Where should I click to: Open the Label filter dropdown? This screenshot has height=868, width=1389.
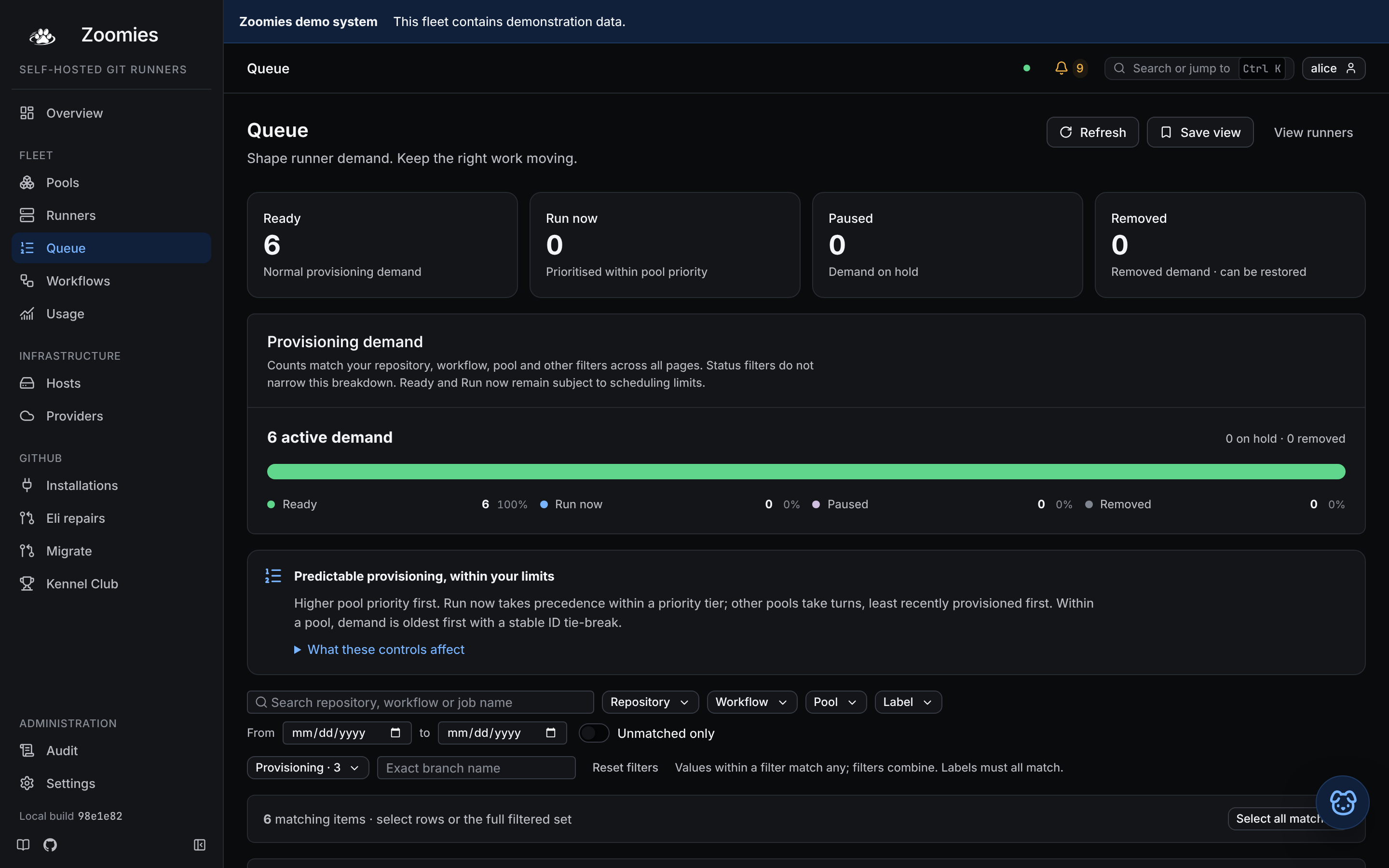pos(908,702)
